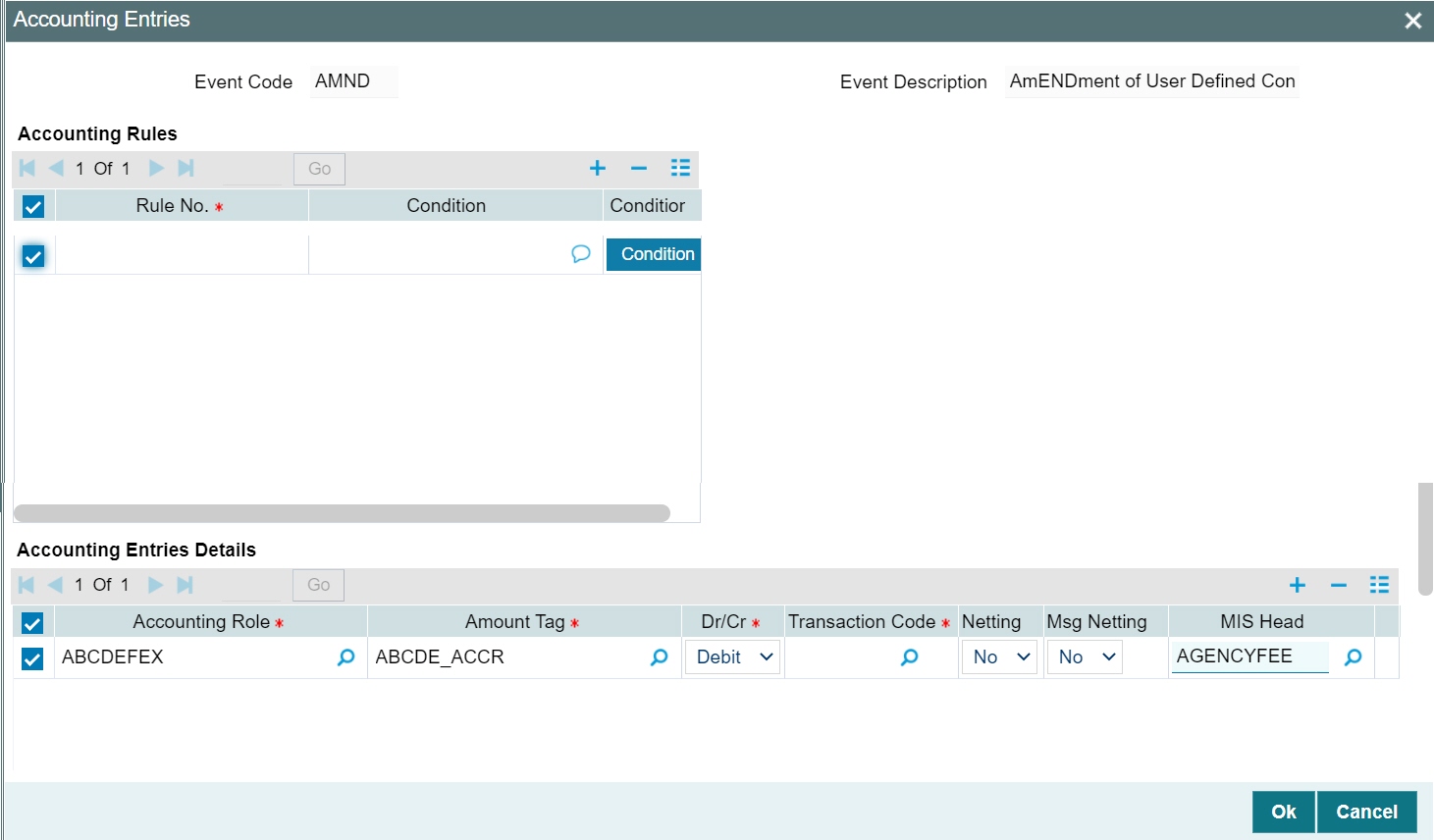The height and width of the screenshot is (840, 1434).
Task: Click the Amount Tag column header
Action: 524,622
